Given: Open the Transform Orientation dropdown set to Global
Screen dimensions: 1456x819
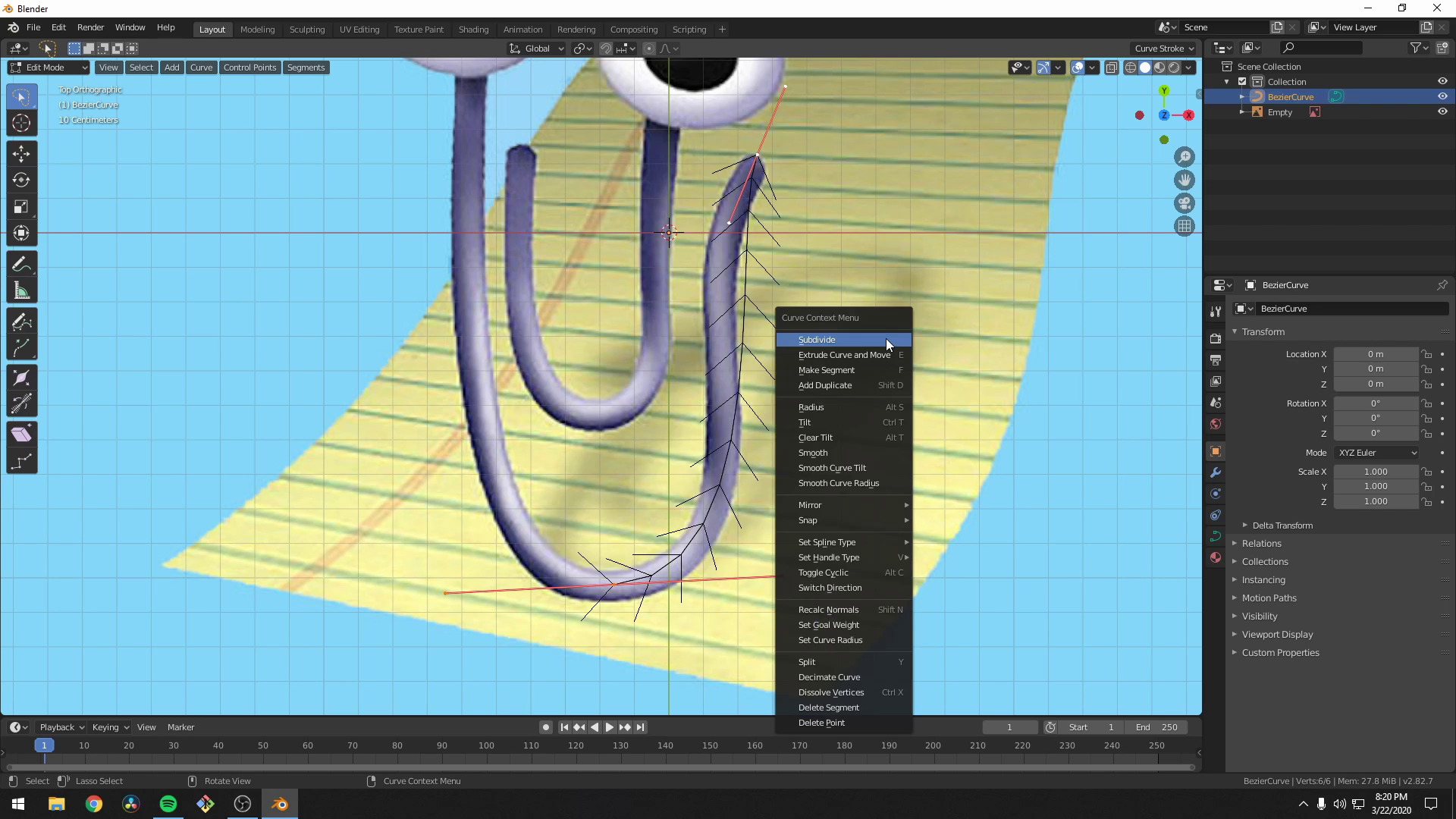Looking at the screenshot, I should click(x=536, y=48).
